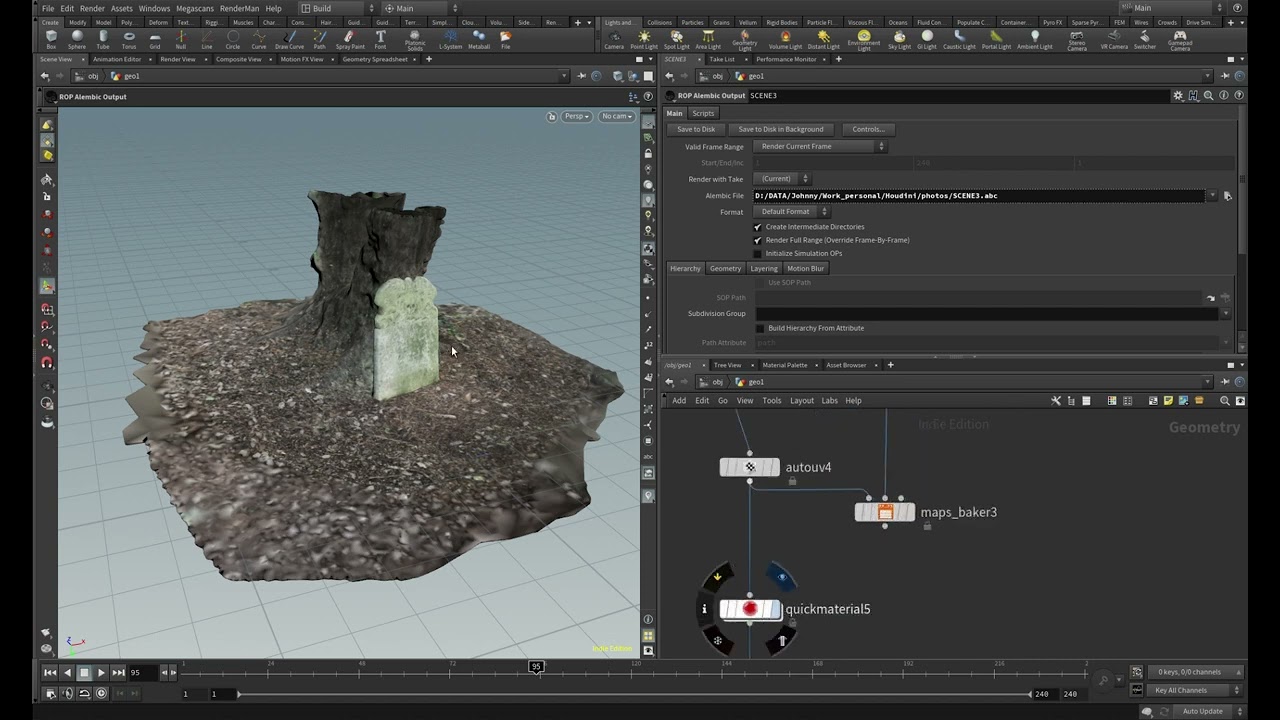Enable Initialize Simulation OPs checkbox

point(758,253)
